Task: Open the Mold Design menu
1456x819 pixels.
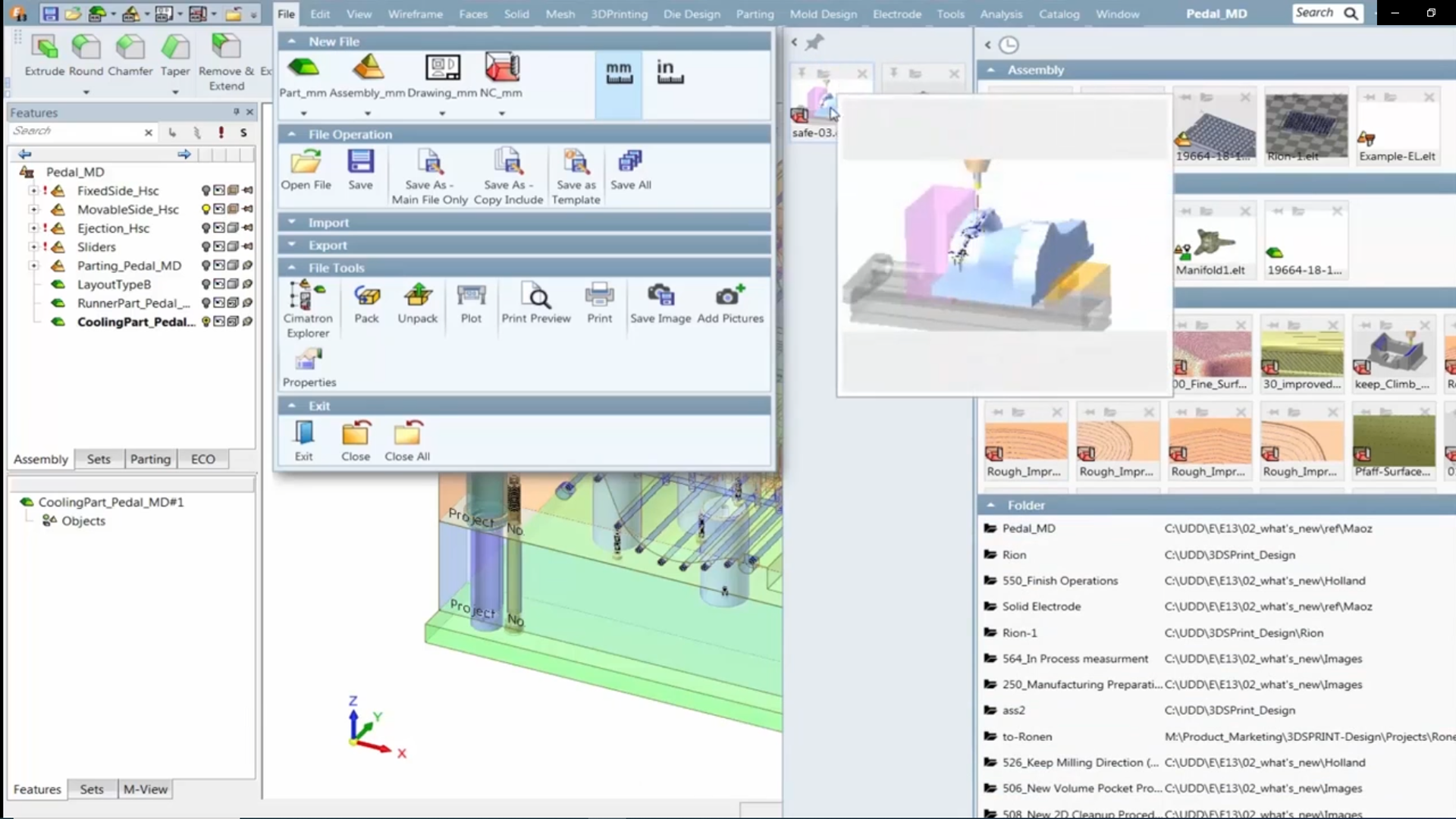Action: tap(823, 14)
